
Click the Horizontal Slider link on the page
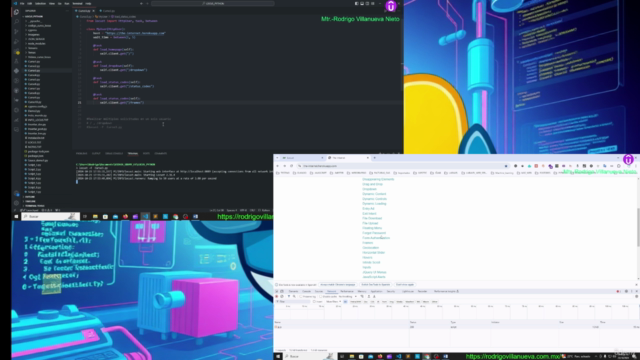[x=373, y=253]
